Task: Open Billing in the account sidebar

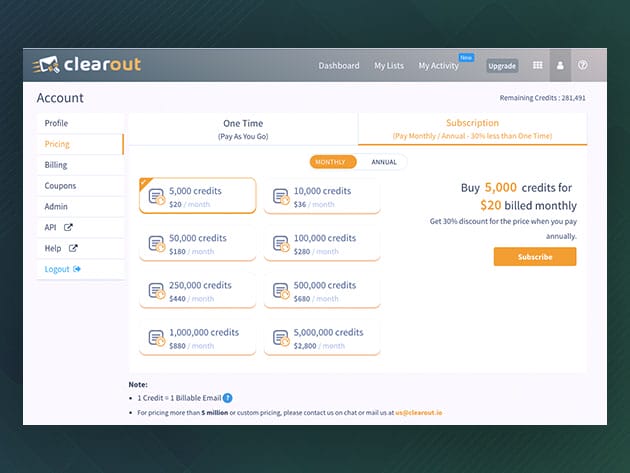Action: click(x=57, y=165)
